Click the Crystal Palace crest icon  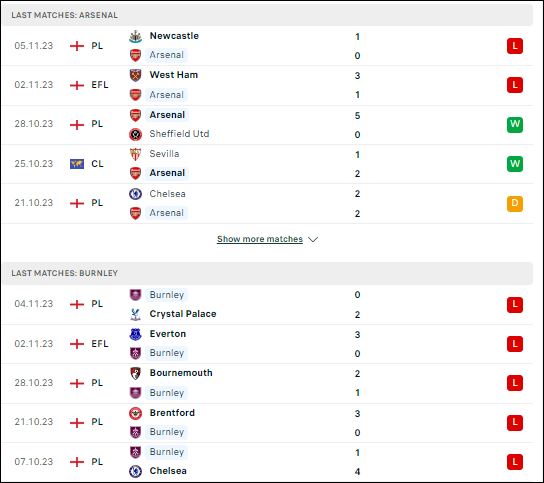click(x=135, y=314)
